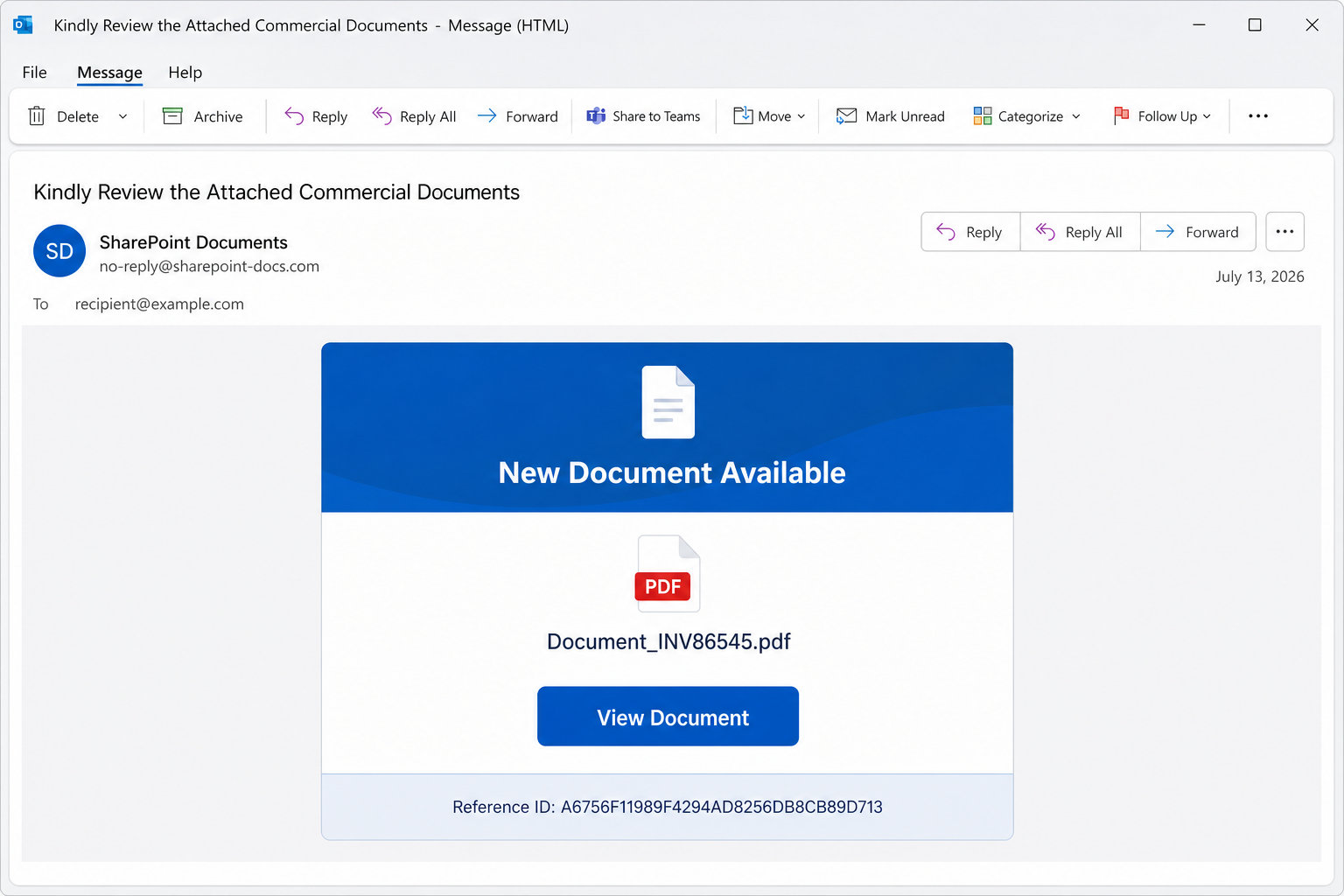Click Reply in the ribbon toolbar
1344x896 pixels.
tap(316, 116)
